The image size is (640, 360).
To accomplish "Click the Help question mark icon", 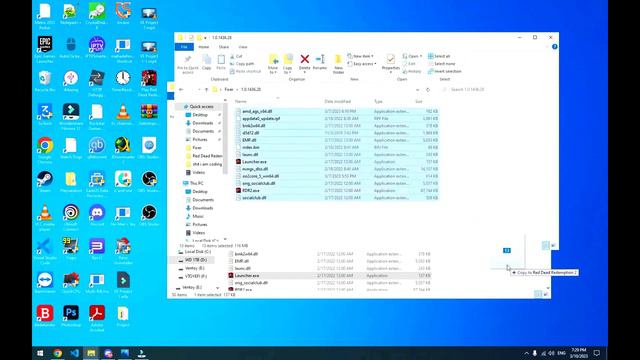I will 554,47.
